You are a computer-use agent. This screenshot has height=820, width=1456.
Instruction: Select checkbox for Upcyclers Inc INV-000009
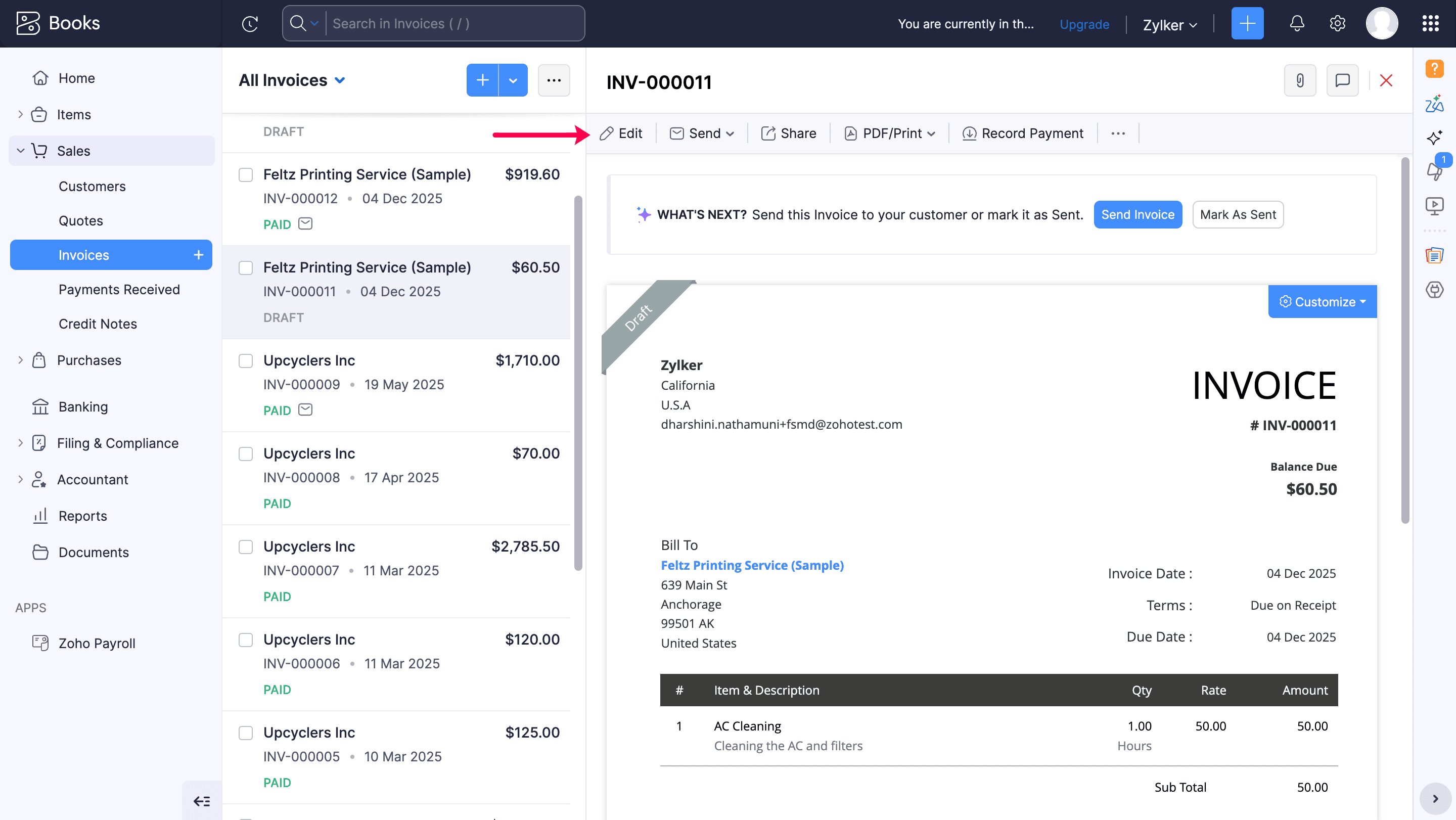pyautogui.click(x=246, y=361)
